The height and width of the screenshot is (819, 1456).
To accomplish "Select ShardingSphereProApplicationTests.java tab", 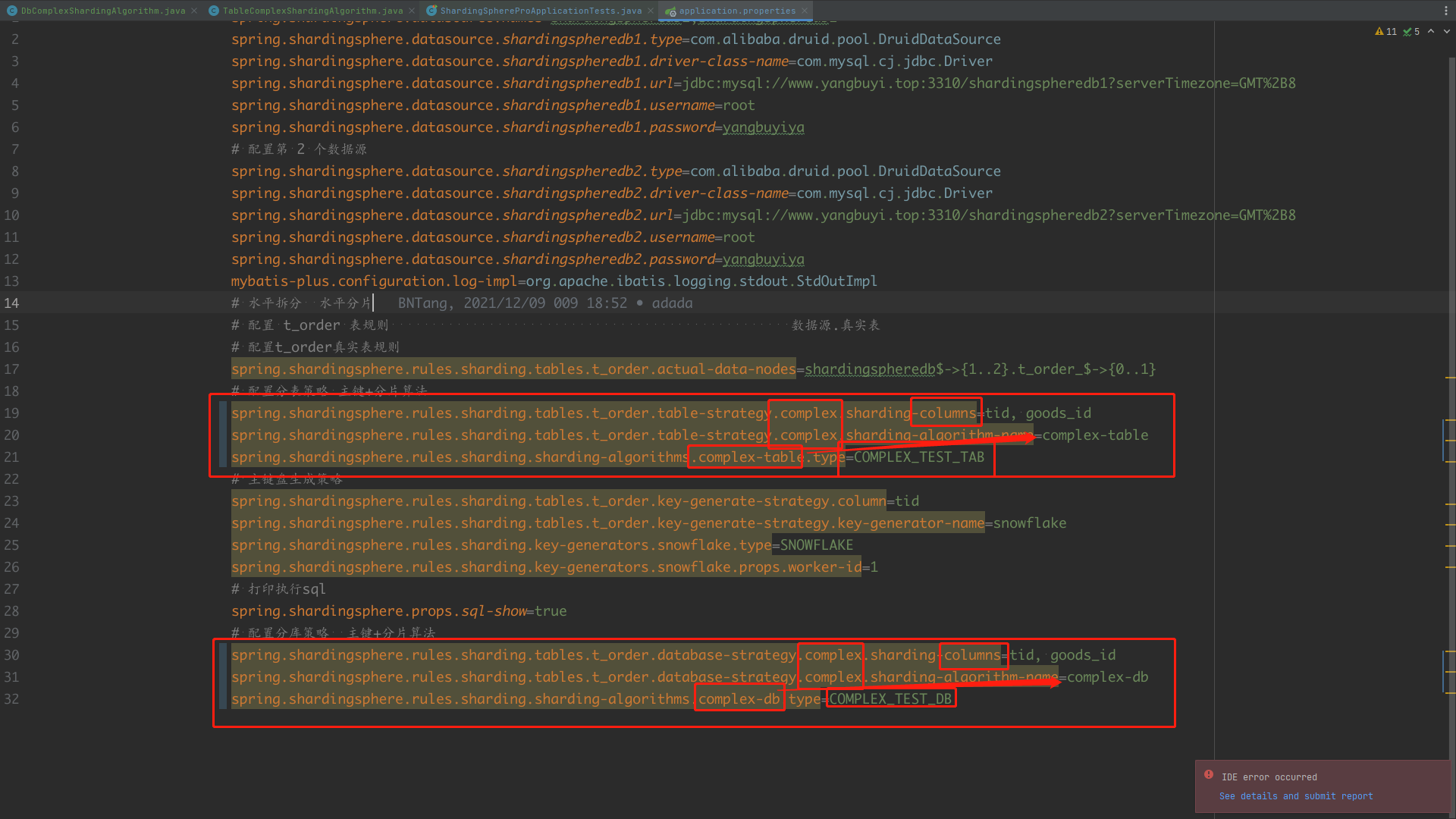I will (540, 11).
